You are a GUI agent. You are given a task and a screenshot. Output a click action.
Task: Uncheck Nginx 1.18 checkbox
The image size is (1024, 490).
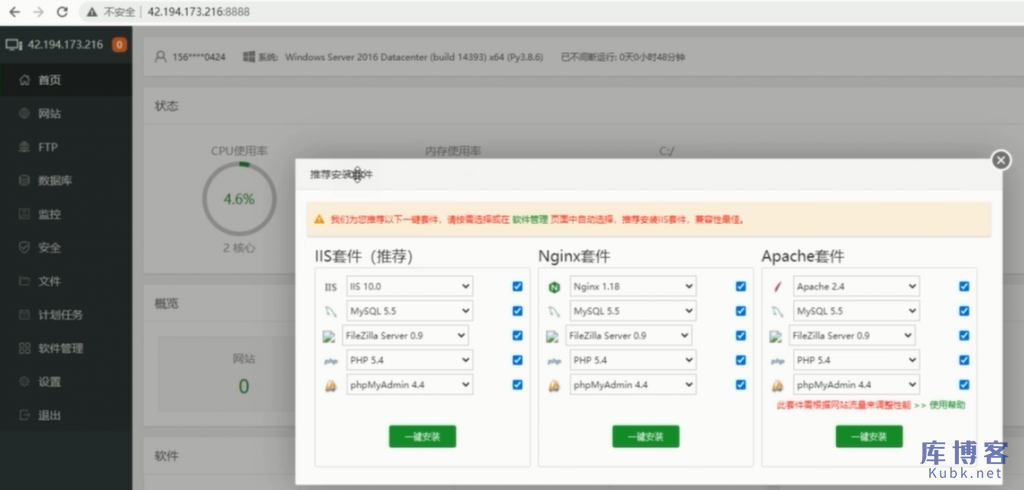coord(741,286)
